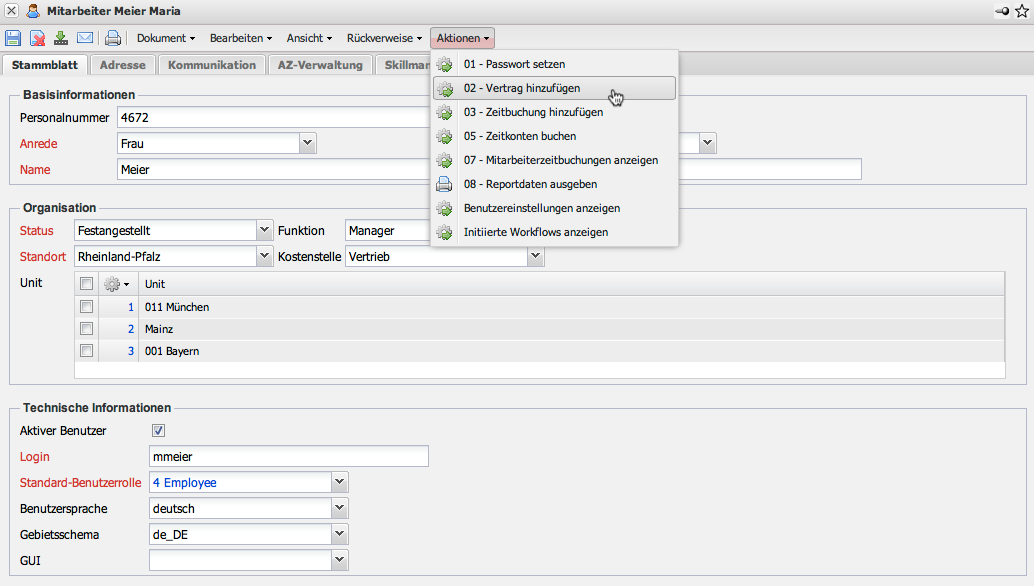The height and width of the screenshot is (586, 1034).
Task: Click the green download arrow toolbar icon
Action: click(x=61, y=38)
